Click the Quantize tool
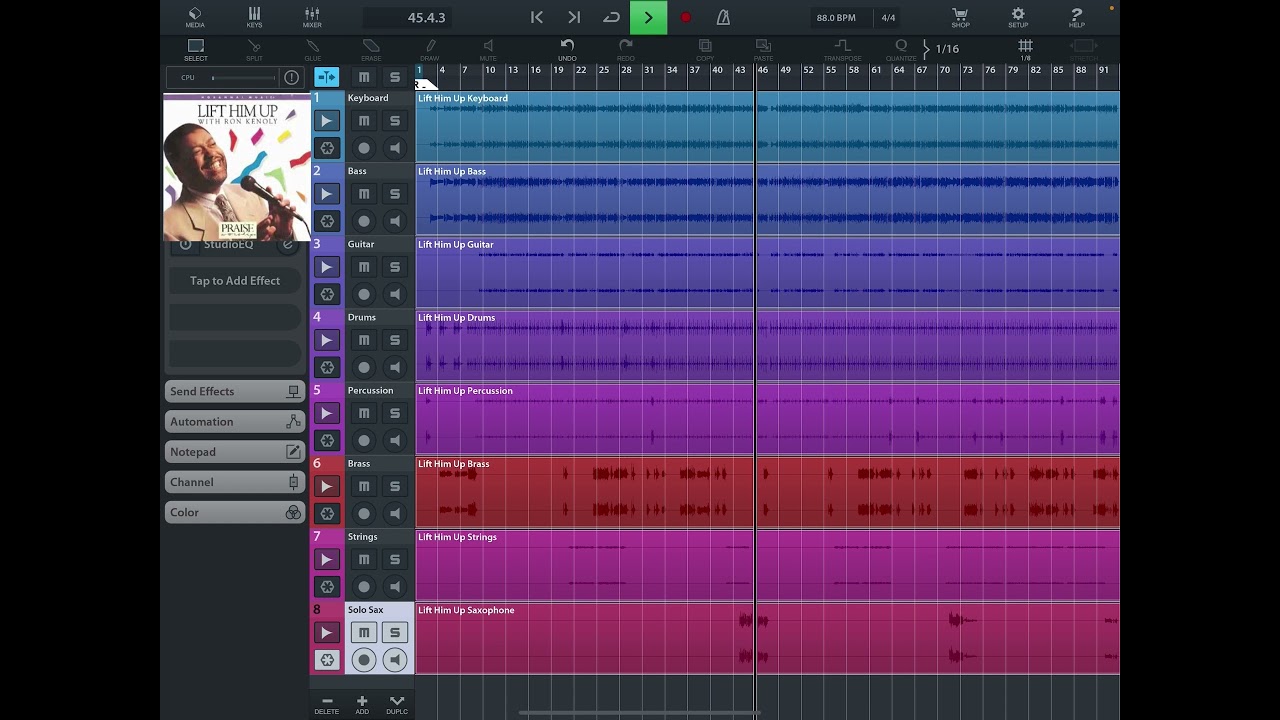1280x720 pixels. click(x=901, y=50)
